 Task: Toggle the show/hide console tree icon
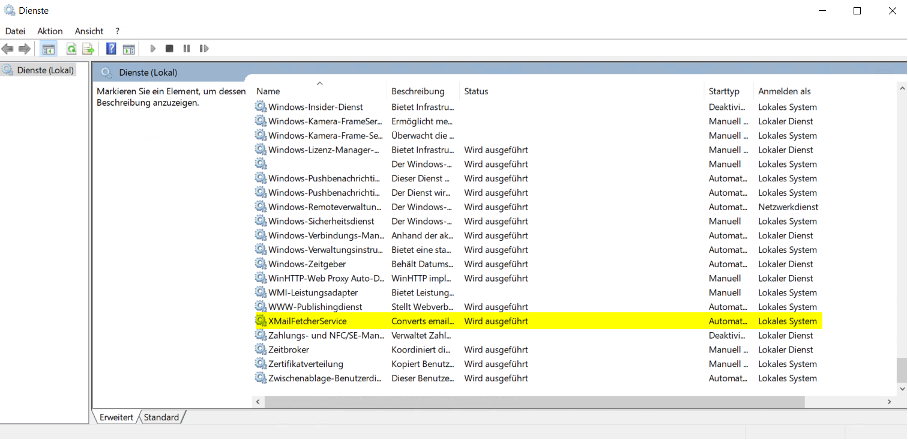(x=49, y=49)
